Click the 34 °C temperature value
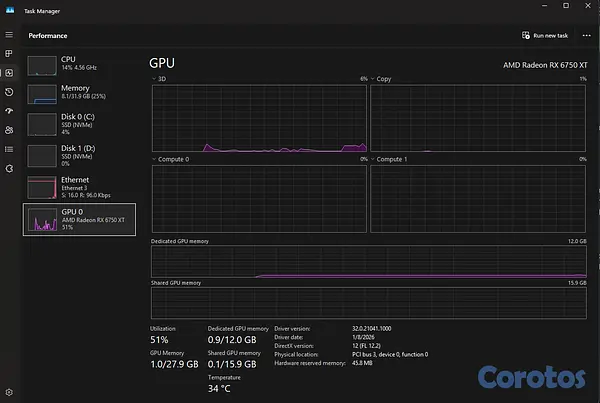 click(x=219, y=389)
